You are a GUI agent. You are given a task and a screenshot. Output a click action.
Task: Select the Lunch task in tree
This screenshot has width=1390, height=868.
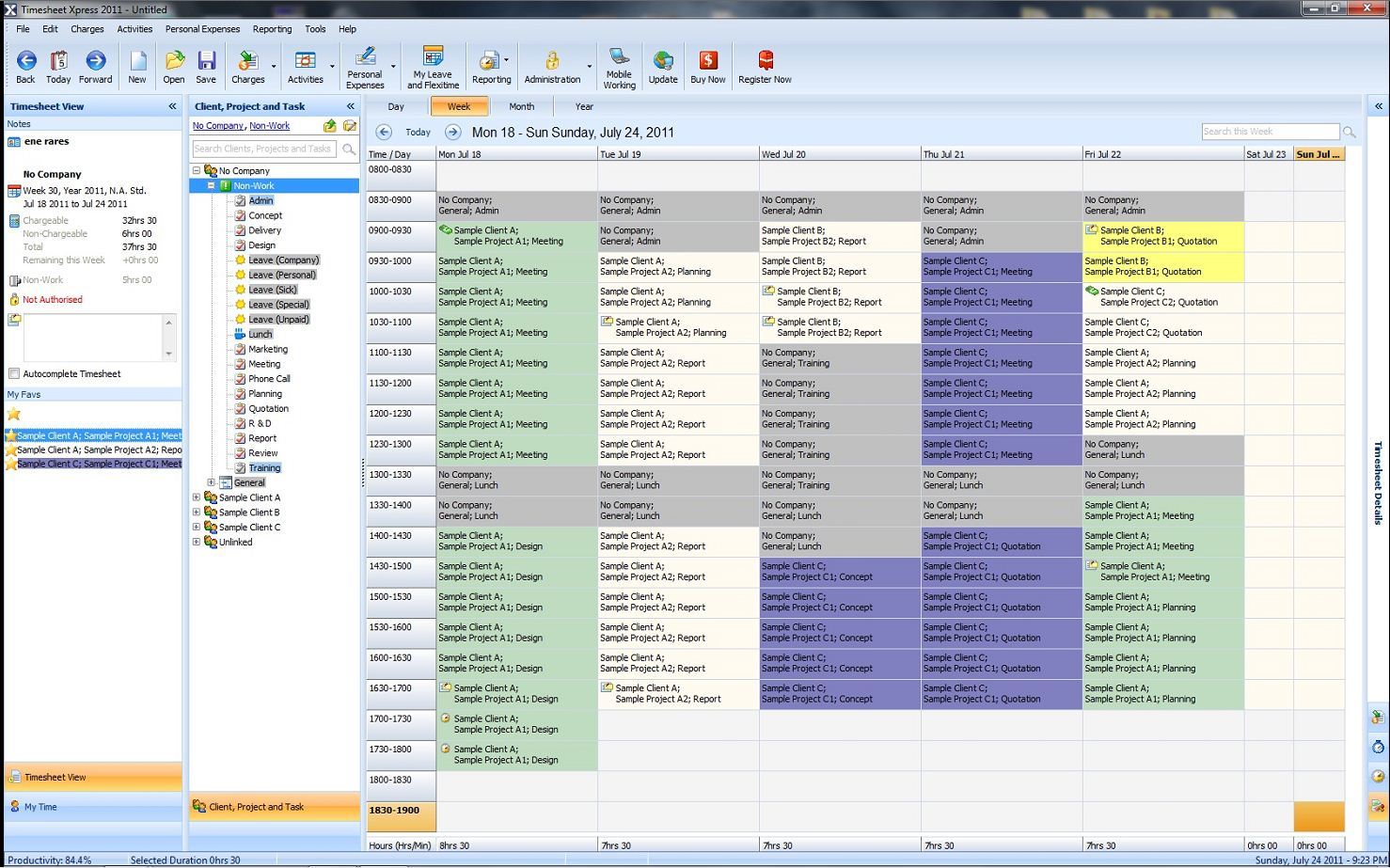(x=261, y=335)
